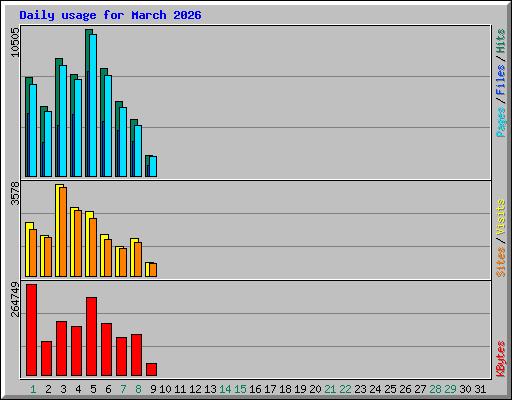Click the orange sites bar for day 8
The width and height of the screenshot is (512, 400).
(138, 259)
